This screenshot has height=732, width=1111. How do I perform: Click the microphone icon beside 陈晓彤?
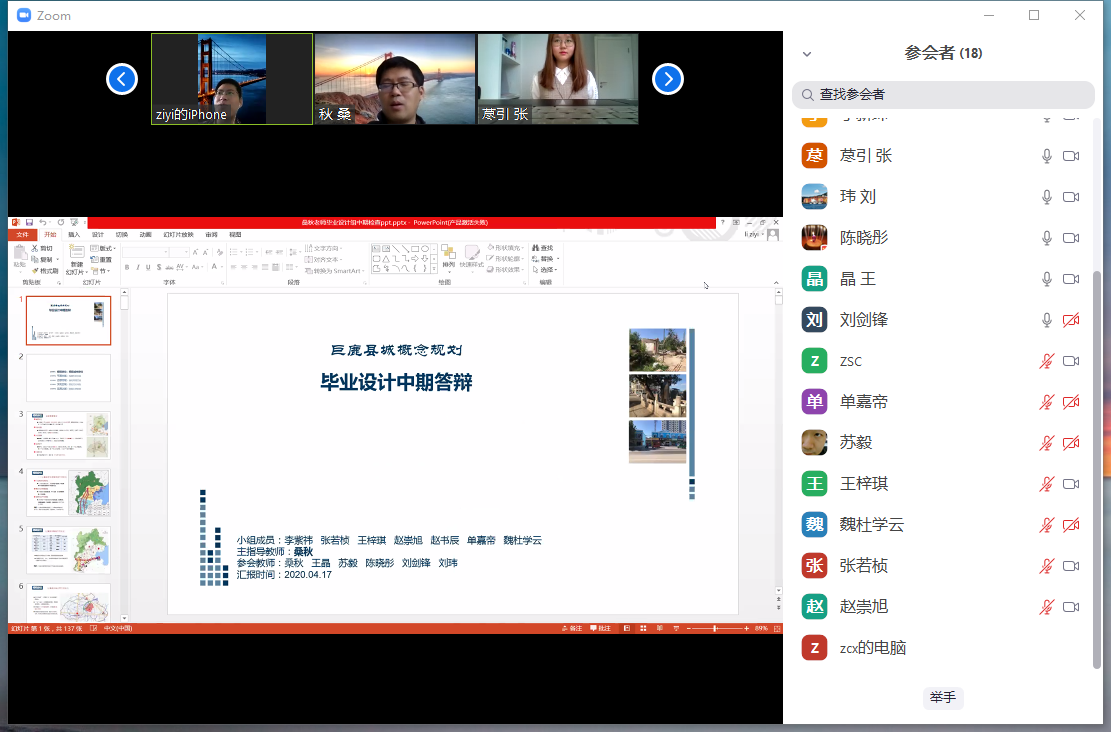point(1047,238)
